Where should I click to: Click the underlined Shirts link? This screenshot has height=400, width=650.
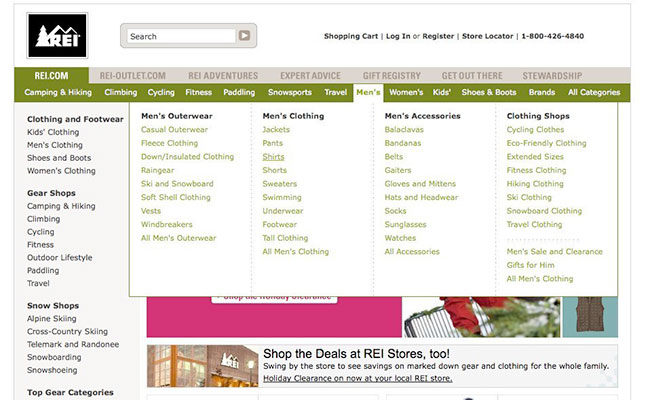[274, 157]
